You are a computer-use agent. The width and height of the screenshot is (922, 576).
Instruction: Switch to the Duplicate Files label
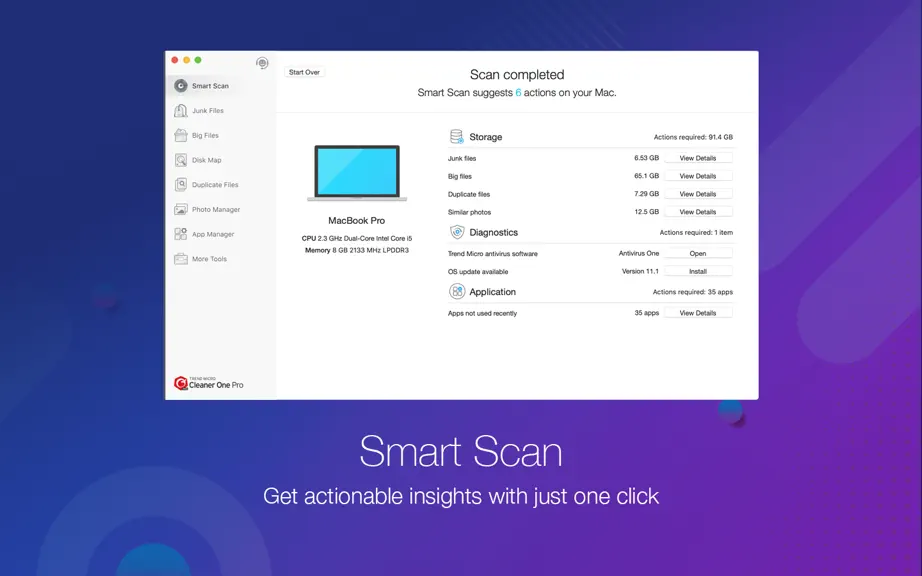(215, 185)
